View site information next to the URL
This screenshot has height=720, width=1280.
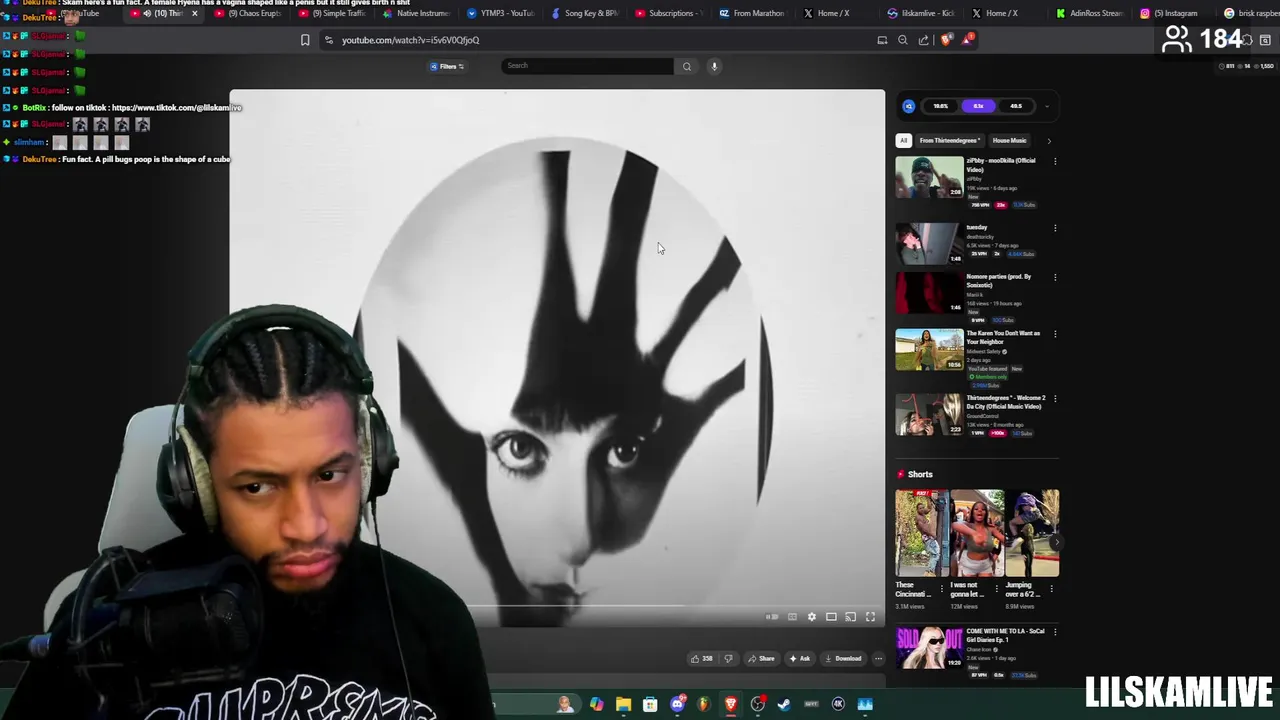coord(329,40)
